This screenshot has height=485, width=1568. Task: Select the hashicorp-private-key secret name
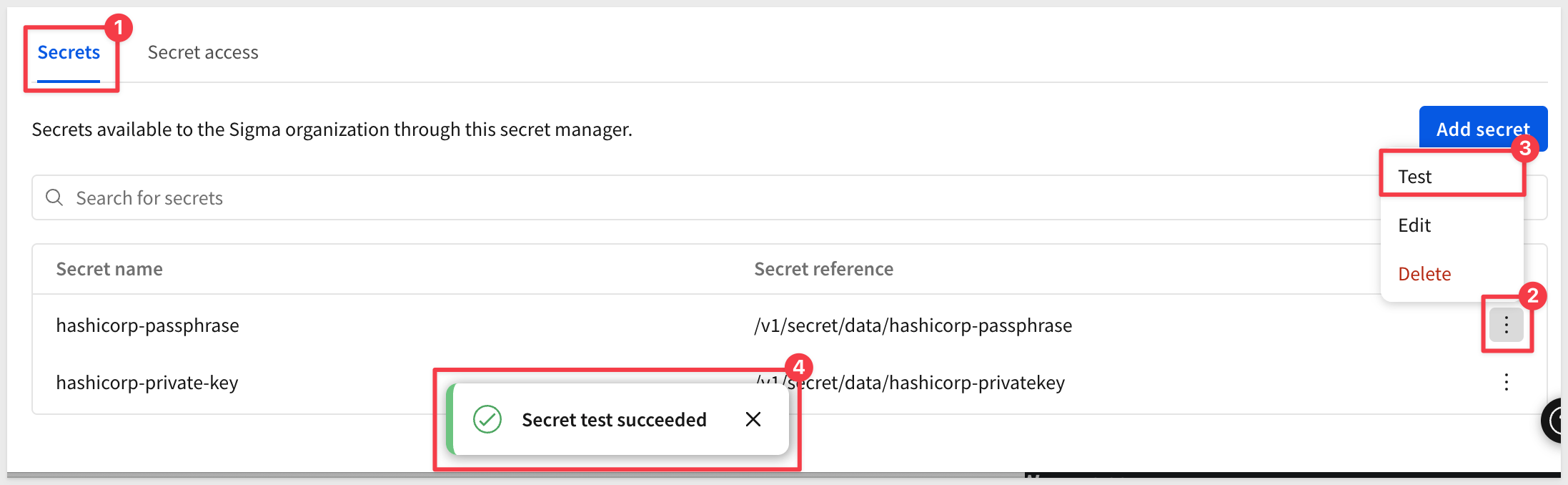coord(147,383)
